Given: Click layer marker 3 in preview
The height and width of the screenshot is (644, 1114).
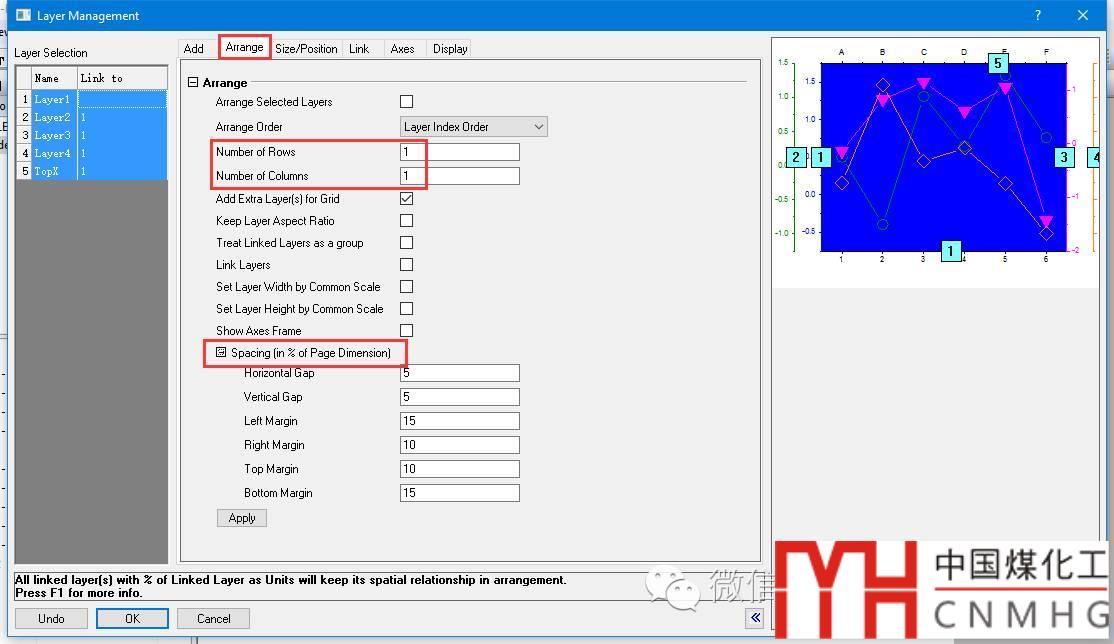Looking at the screenshot, I should (x=1064, y=157).
